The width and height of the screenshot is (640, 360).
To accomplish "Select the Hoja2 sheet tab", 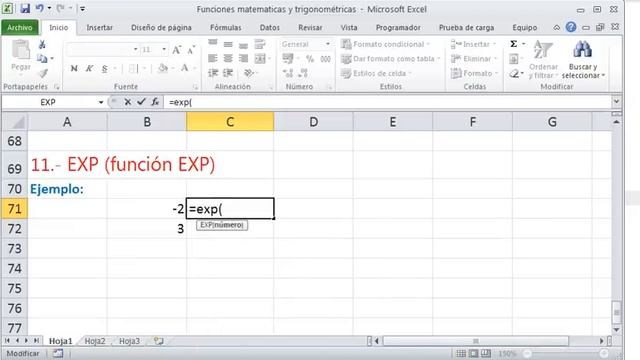I will (x=95, y=341).
